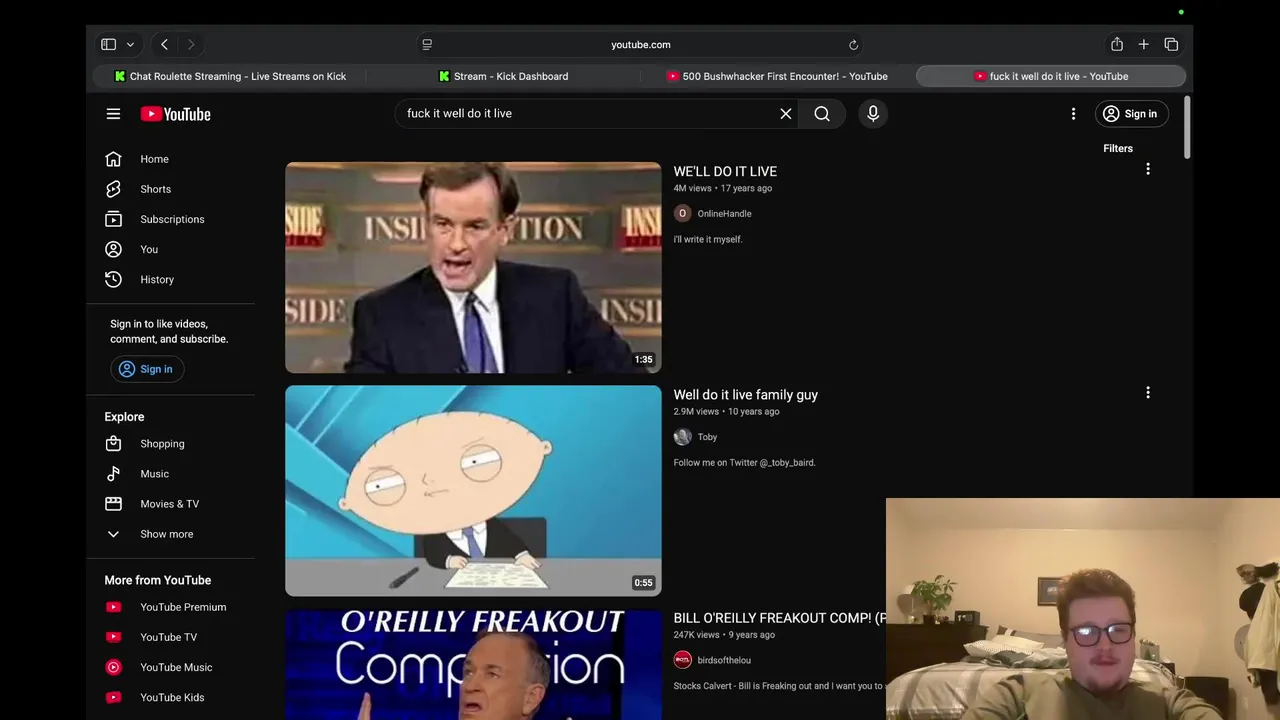
Task: Open WE'LL DO IT LIVE video thumbnail
Action: pyautogui.click(x=473, y=267)
